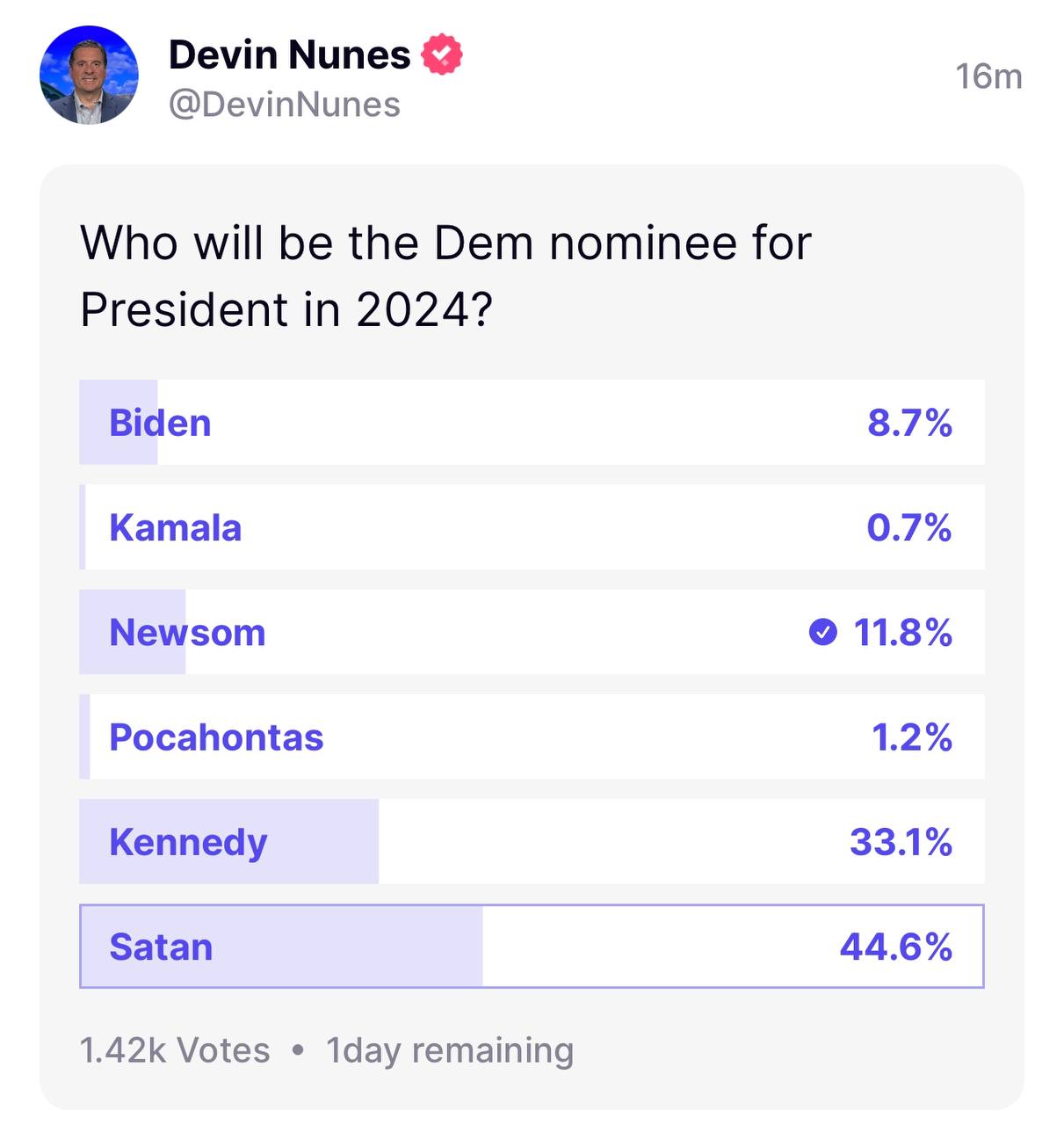Image resolution: width=1064 pixels, height=1125 pixels.
Task: Open the @DevinNunes handle link
Action: [x=284, y=105]
